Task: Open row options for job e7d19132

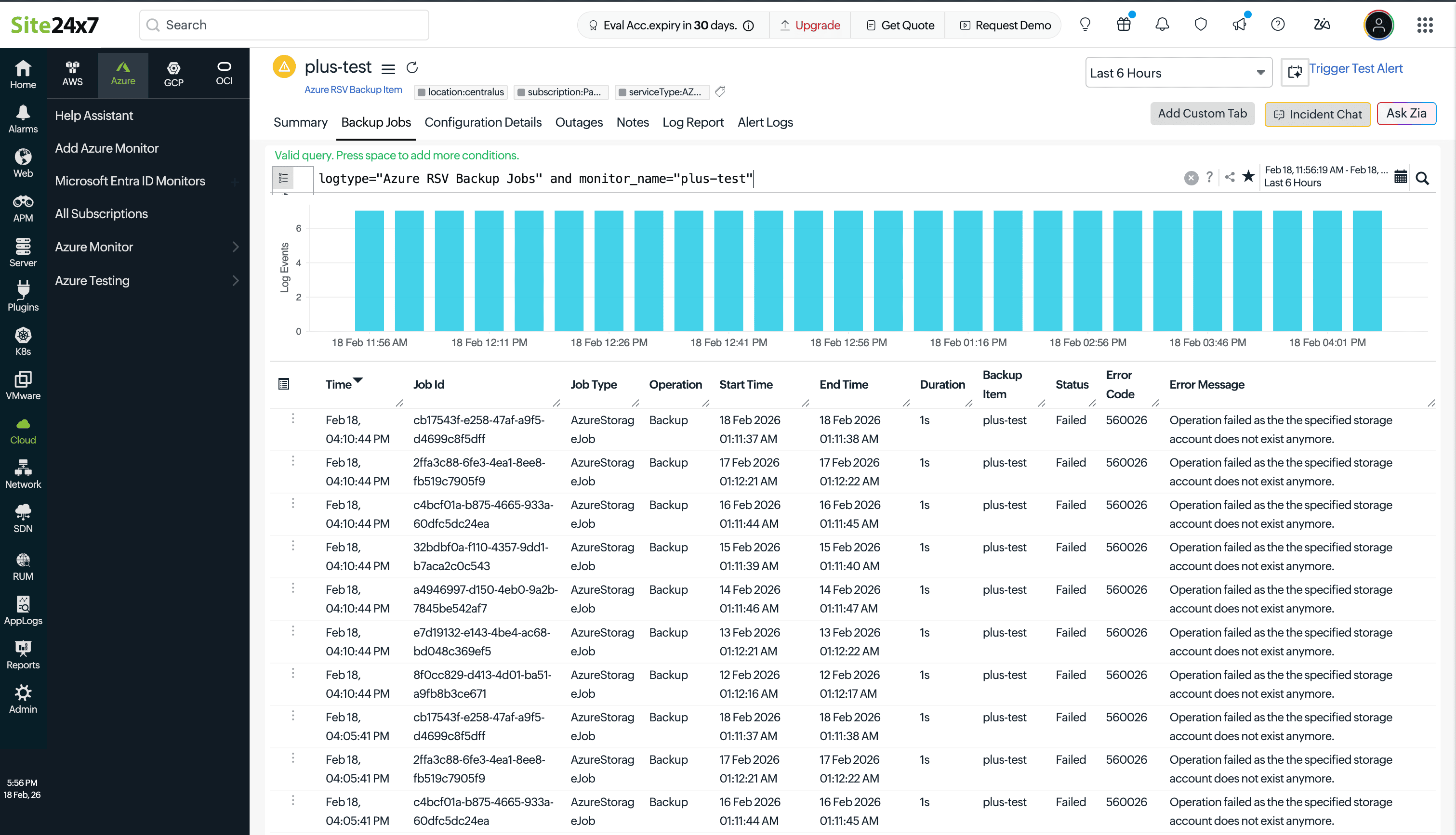Action: click(x=292, y=631)
